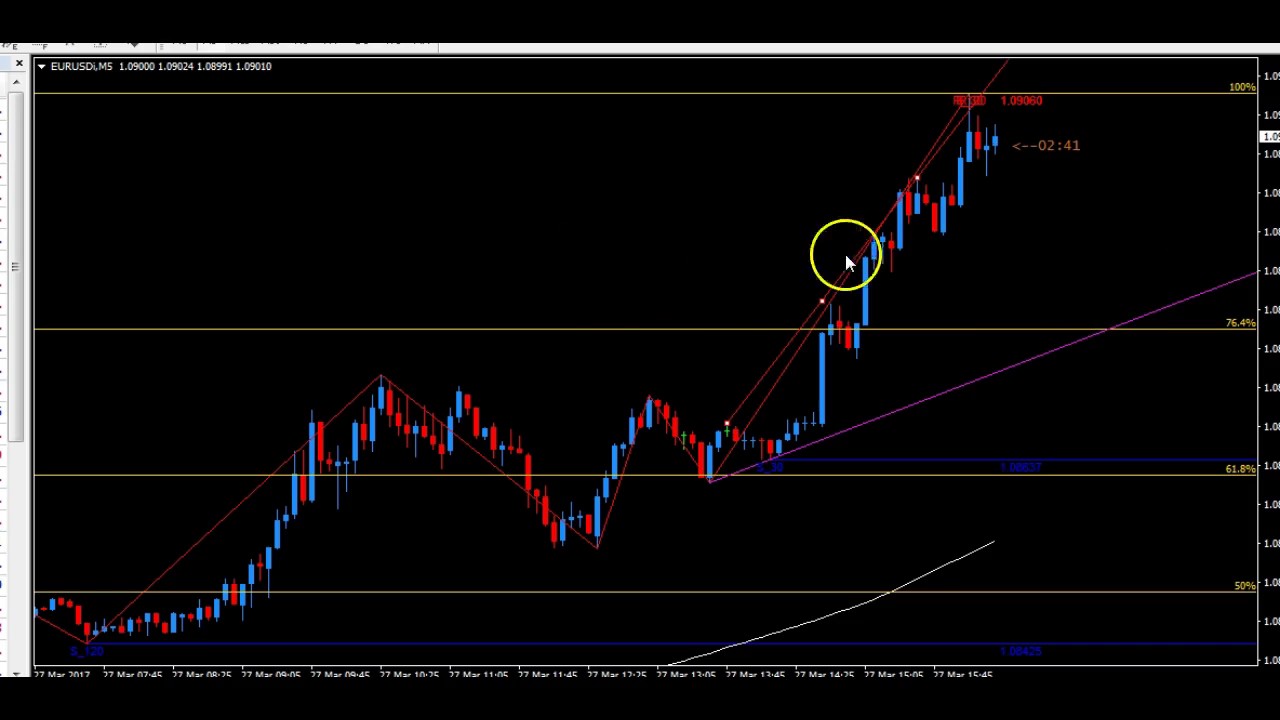Click the EURUSDi,M5 chart title

81,66
